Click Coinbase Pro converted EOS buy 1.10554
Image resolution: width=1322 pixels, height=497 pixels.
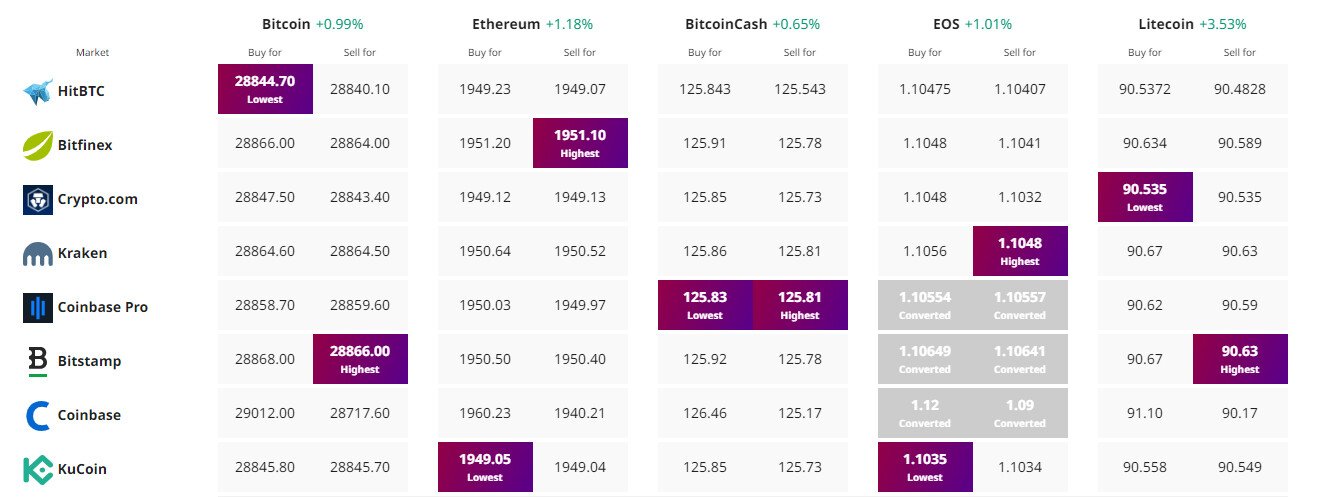point(925,305)
